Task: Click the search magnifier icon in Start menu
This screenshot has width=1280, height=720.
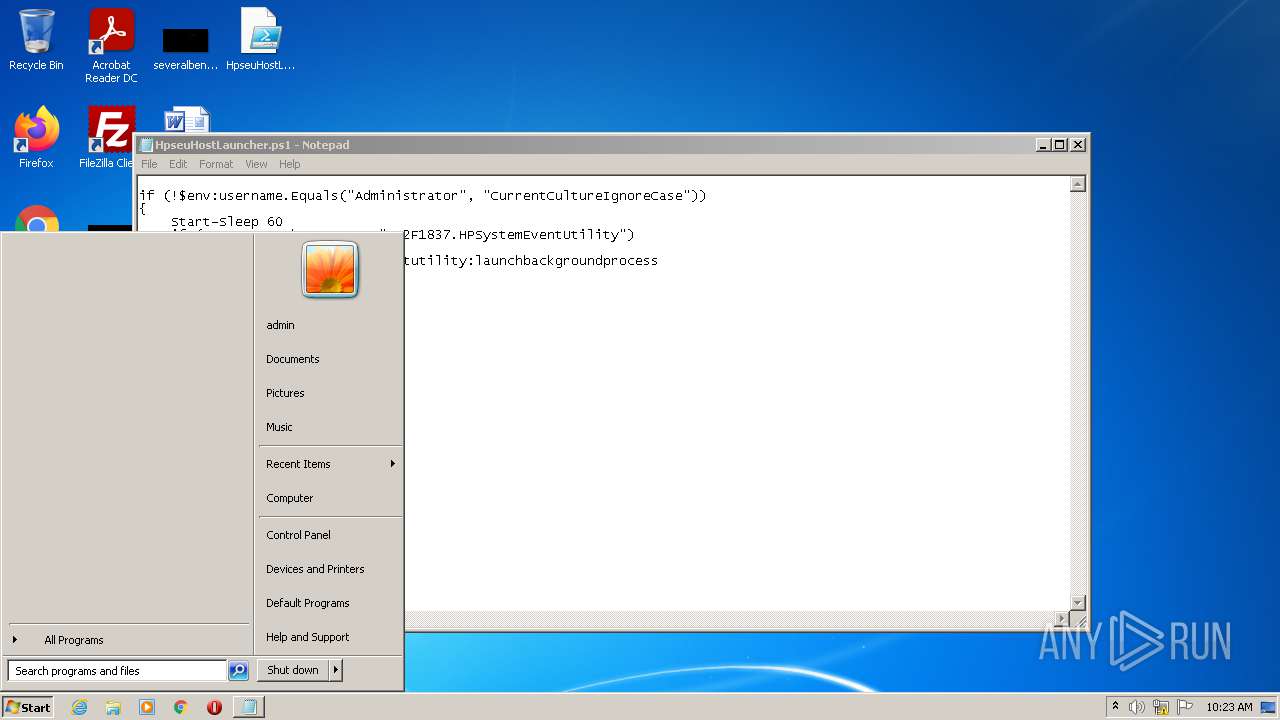Action: tap(238, 671)
